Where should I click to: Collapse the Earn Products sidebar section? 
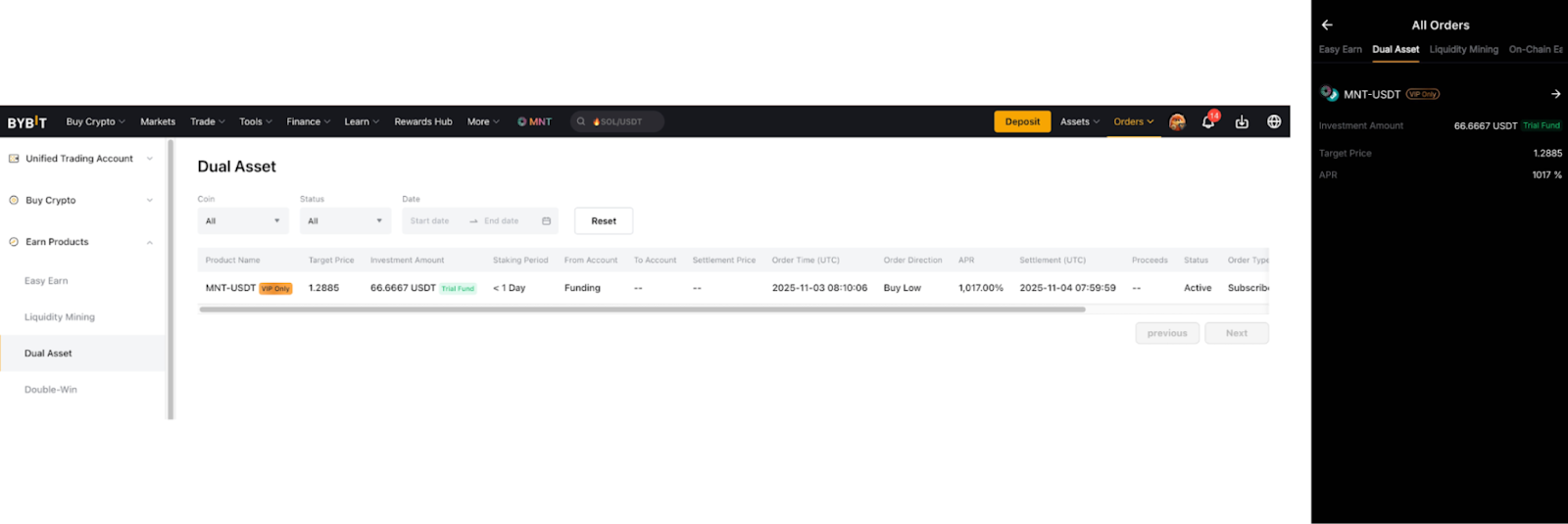tap(150, 242)
